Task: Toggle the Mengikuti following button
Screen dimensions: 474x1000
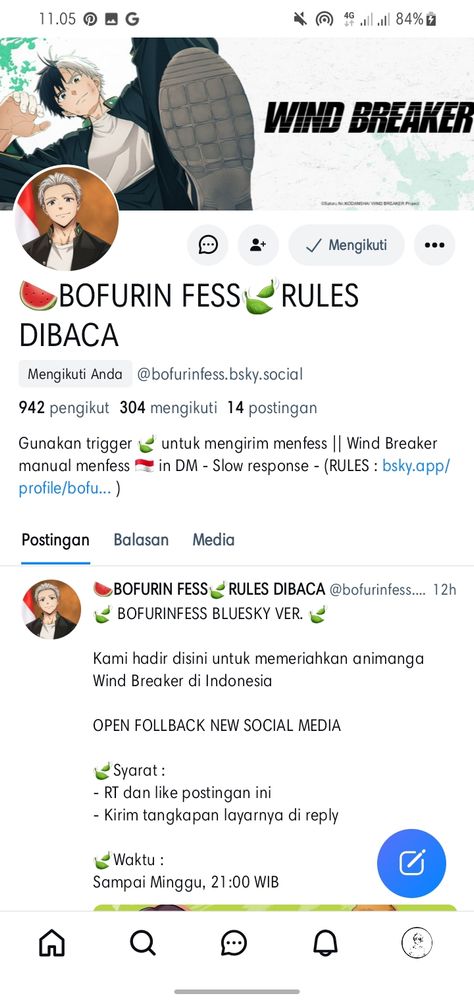Action: click(346, 245)
